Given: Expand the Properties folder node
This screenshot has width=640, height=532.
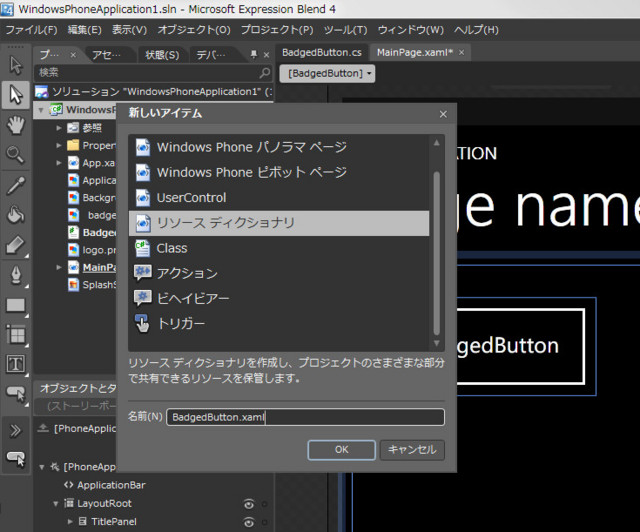Looking at the screenshot, I should coord(59,145).
